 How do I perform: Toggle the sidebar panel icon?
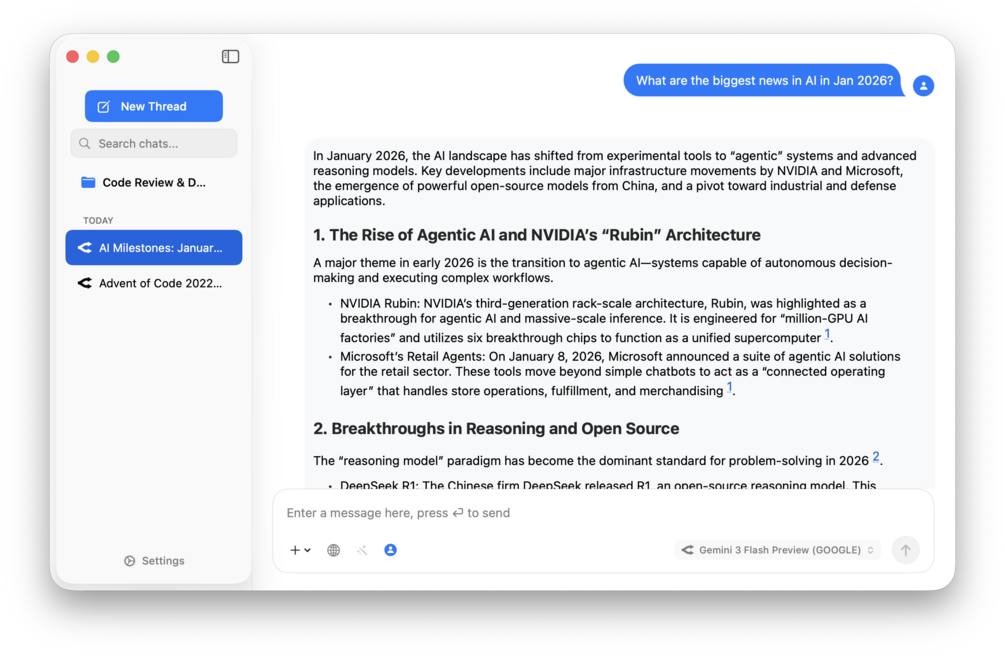coord(230,56)
